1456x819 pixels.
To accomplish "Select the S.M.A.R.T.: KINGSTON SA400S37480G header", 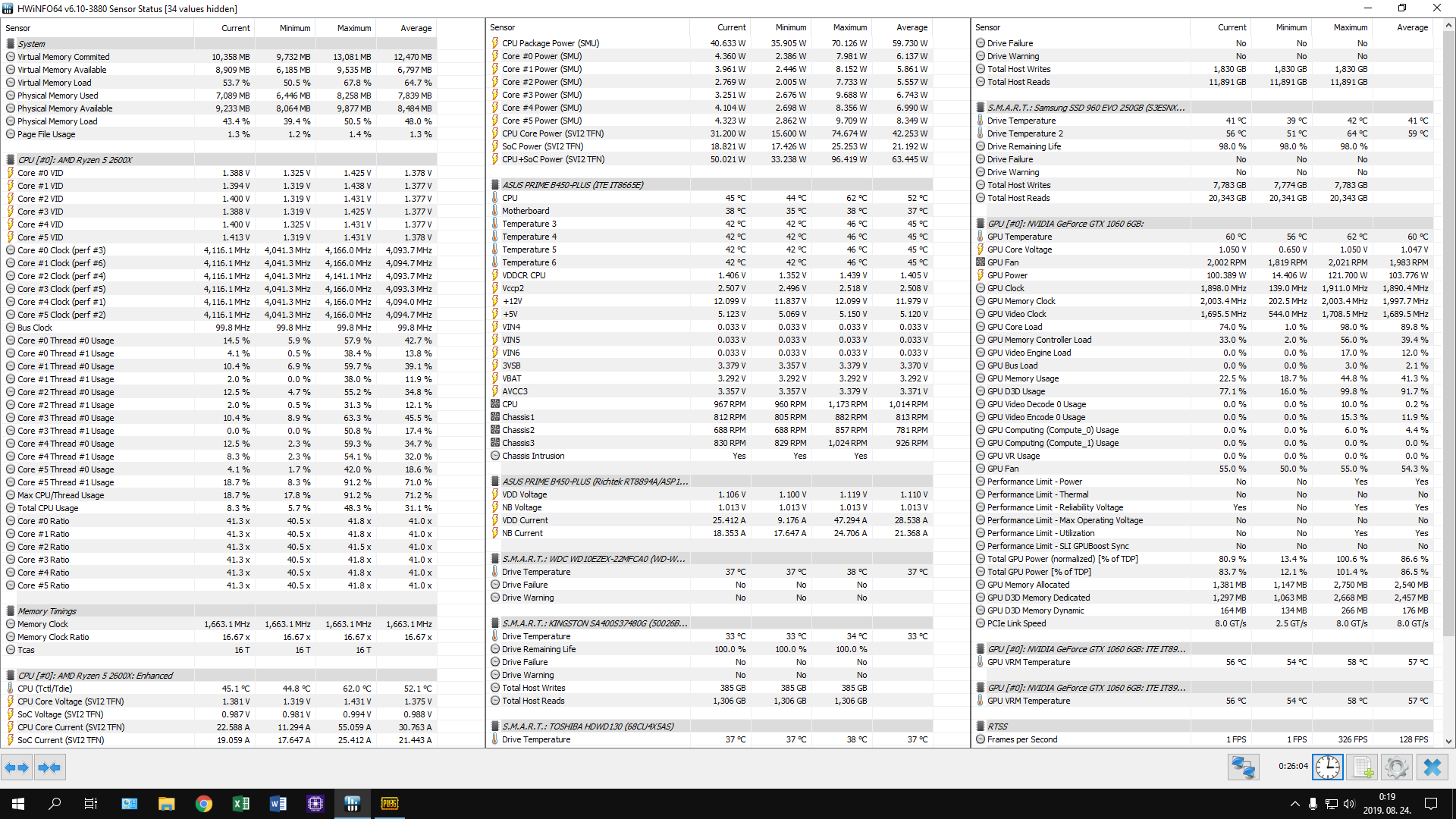I will pos(711,623).
